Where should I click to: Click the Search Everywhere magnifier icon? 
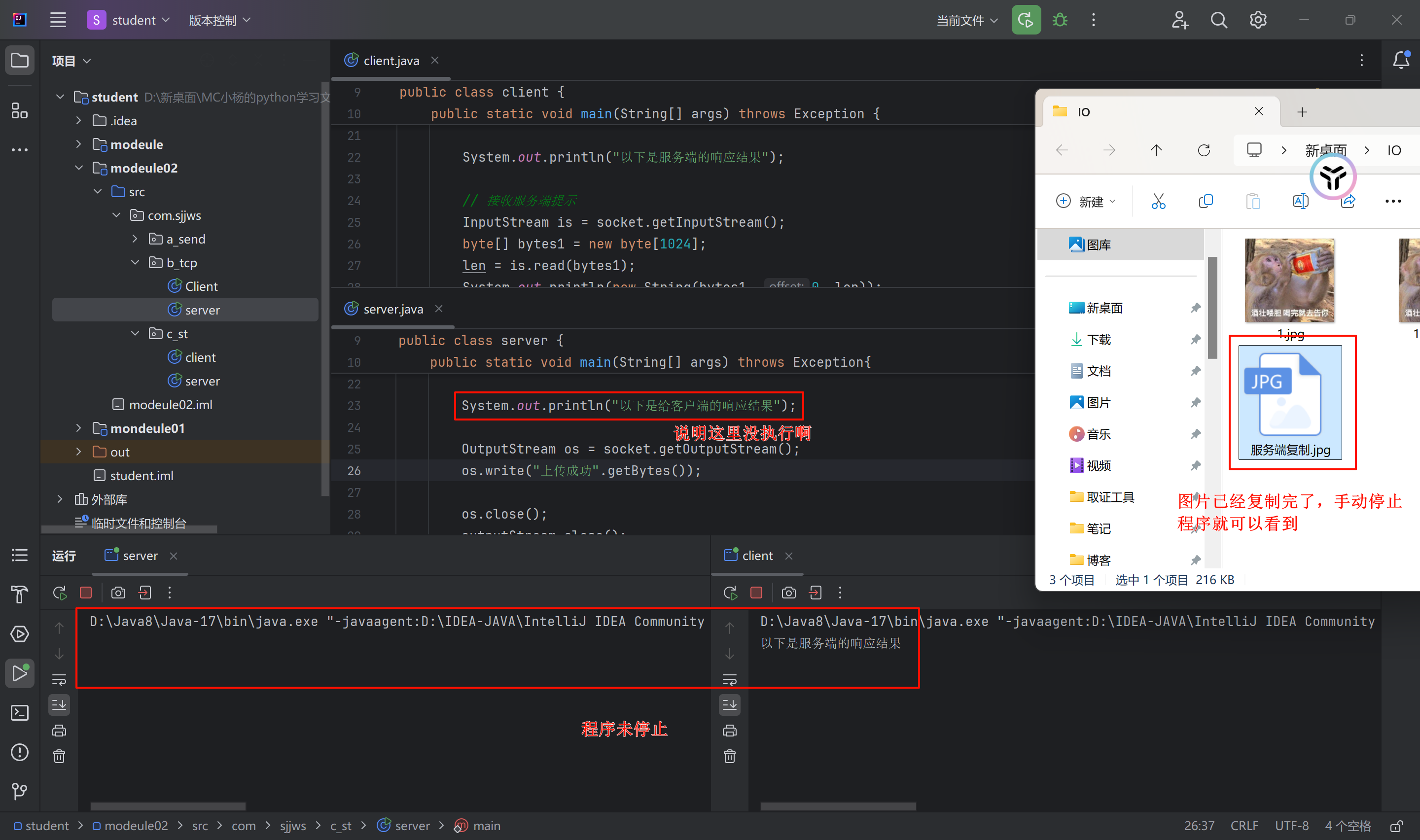[1218, 20]
